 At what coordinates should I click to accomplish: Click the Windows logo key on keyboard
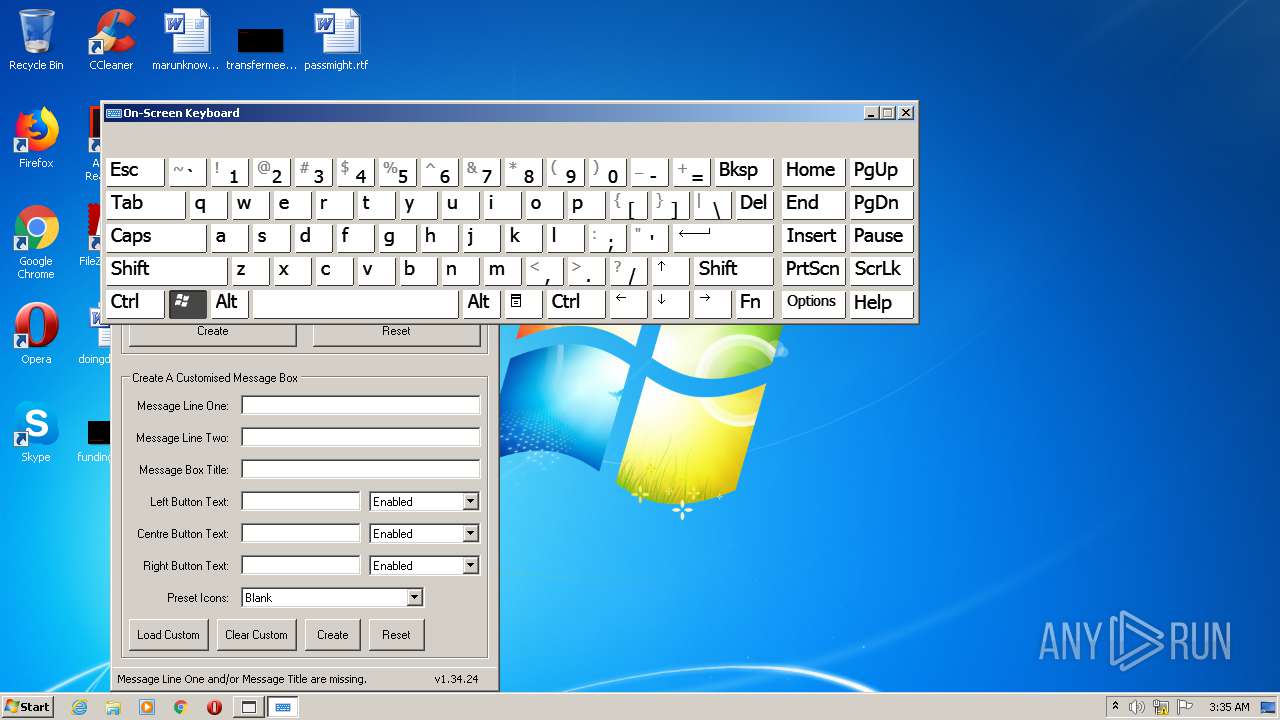187,303
